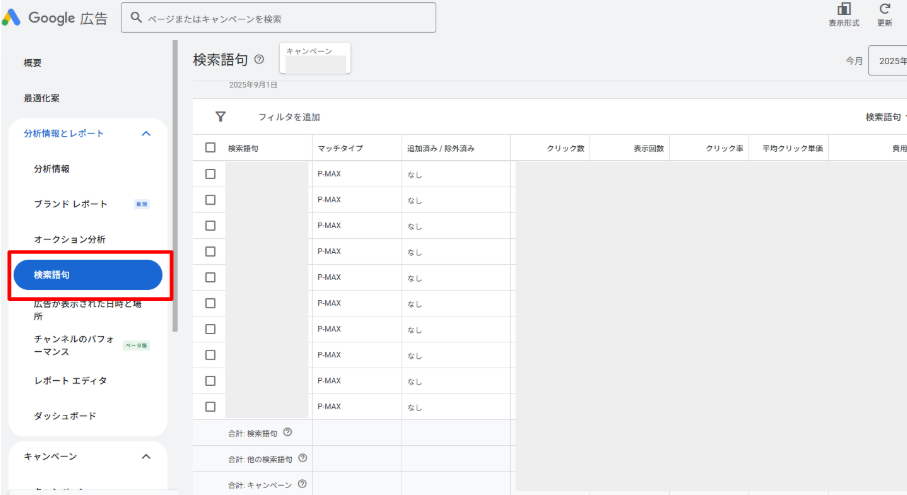This screenshot has height=495, width=907.
Task: Open the 最適化案 page
Action: point(42,98)
